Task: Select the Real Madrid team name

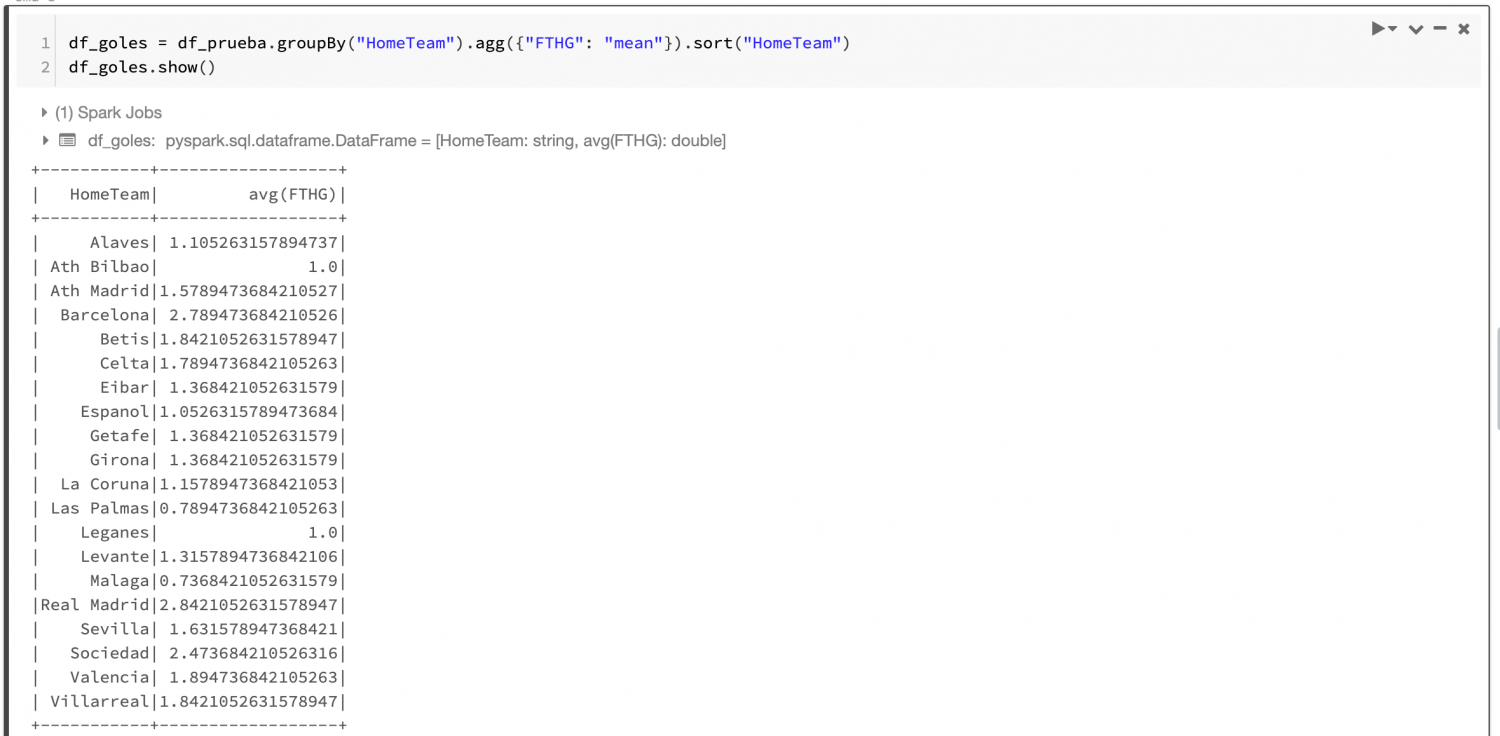Action: tap(95, 605)
